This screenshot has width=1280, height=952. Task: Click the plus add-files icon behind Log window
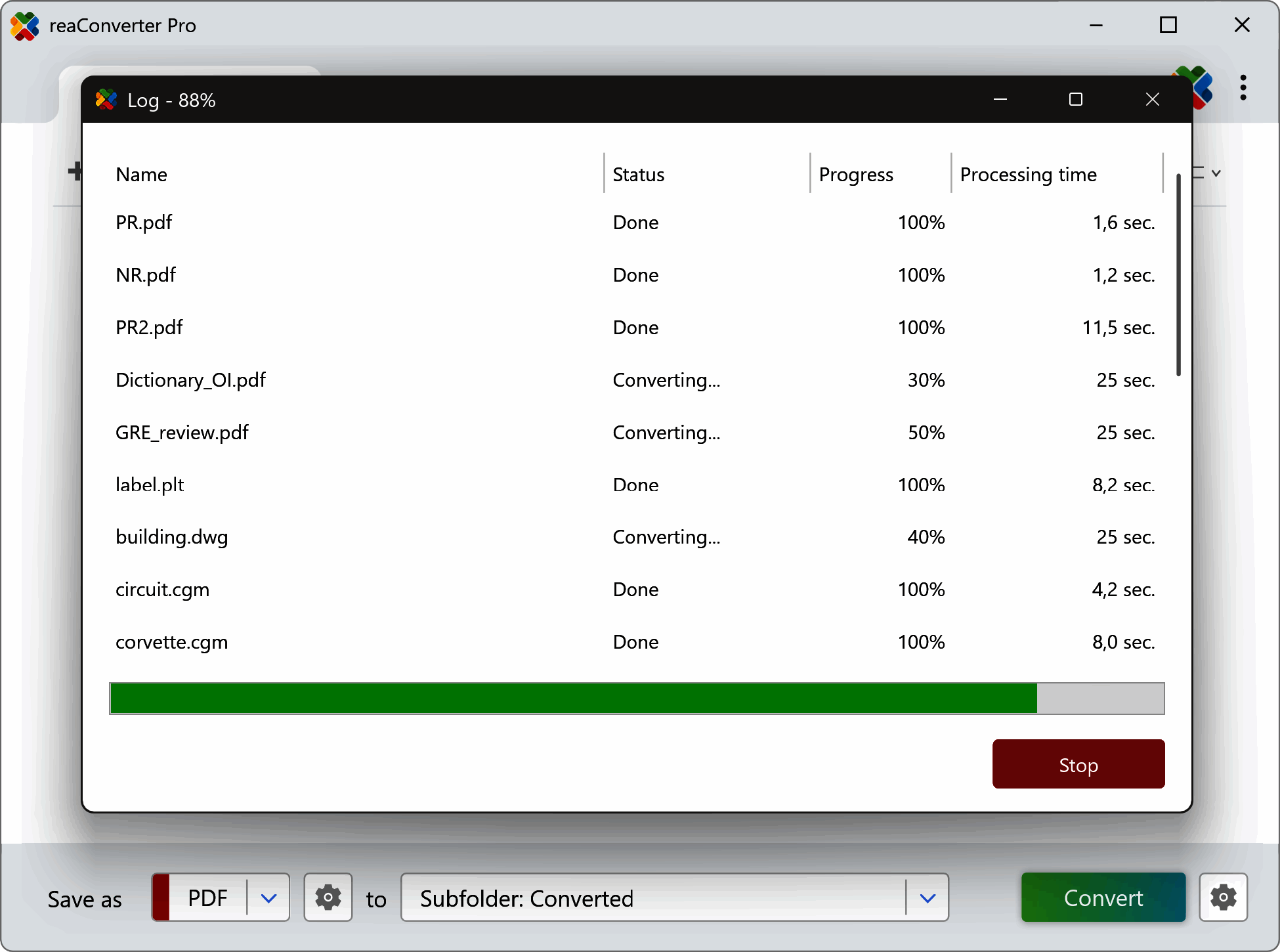click(74, 171)
